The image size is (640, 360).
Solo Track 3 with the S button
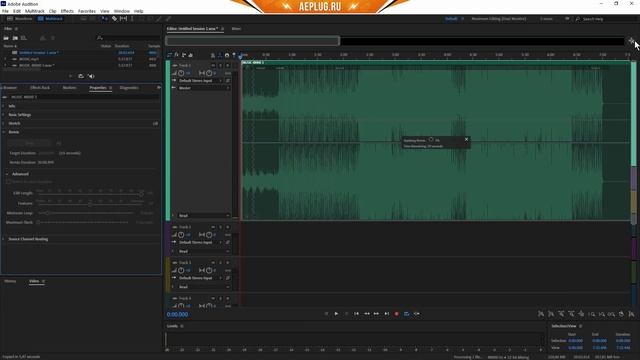(220, 262)
